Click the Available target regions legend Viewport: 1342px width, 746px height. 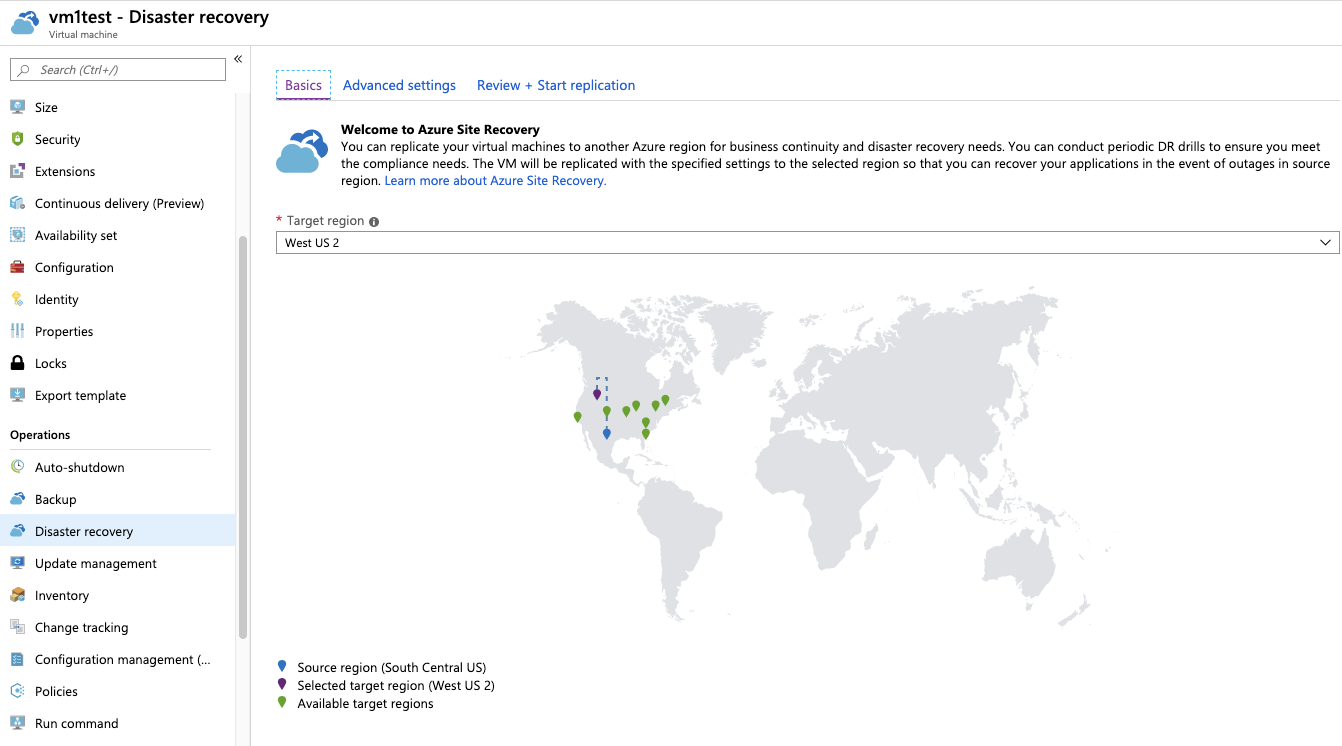(365, 703)
